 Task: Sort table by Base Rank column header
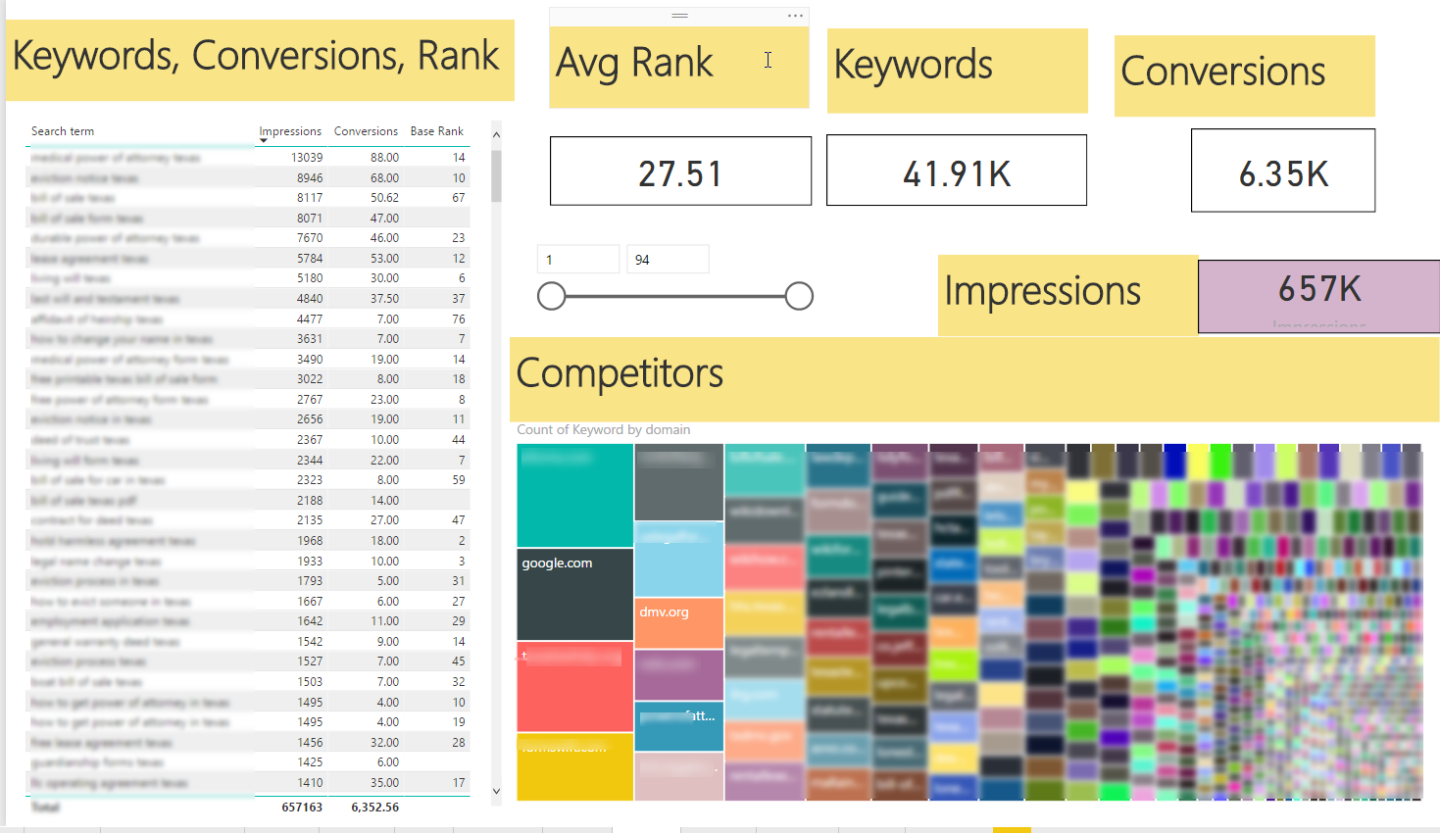[x=437, y=131]
